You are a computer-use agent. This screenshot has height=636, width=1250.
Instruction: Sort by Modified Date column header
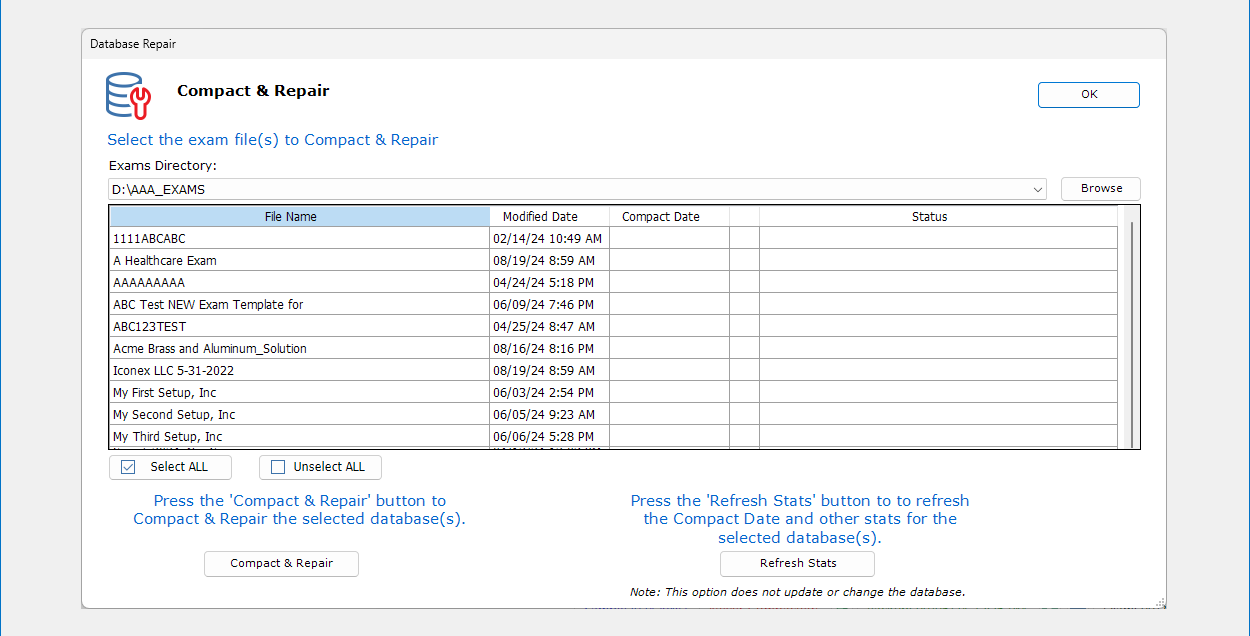tap(549, 217)
